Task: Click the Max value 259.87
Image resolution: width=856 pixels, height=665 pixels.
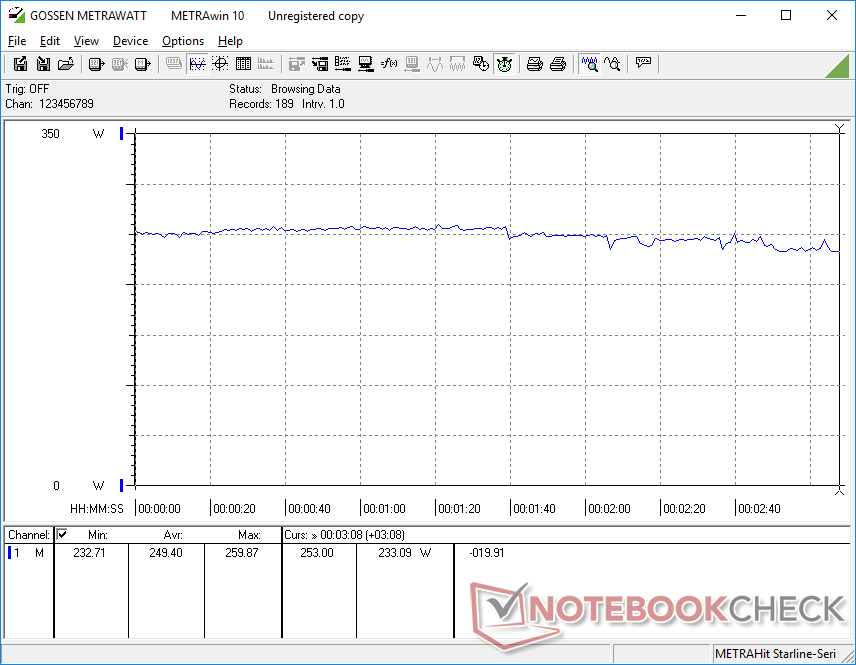Action: click(242, 553)
